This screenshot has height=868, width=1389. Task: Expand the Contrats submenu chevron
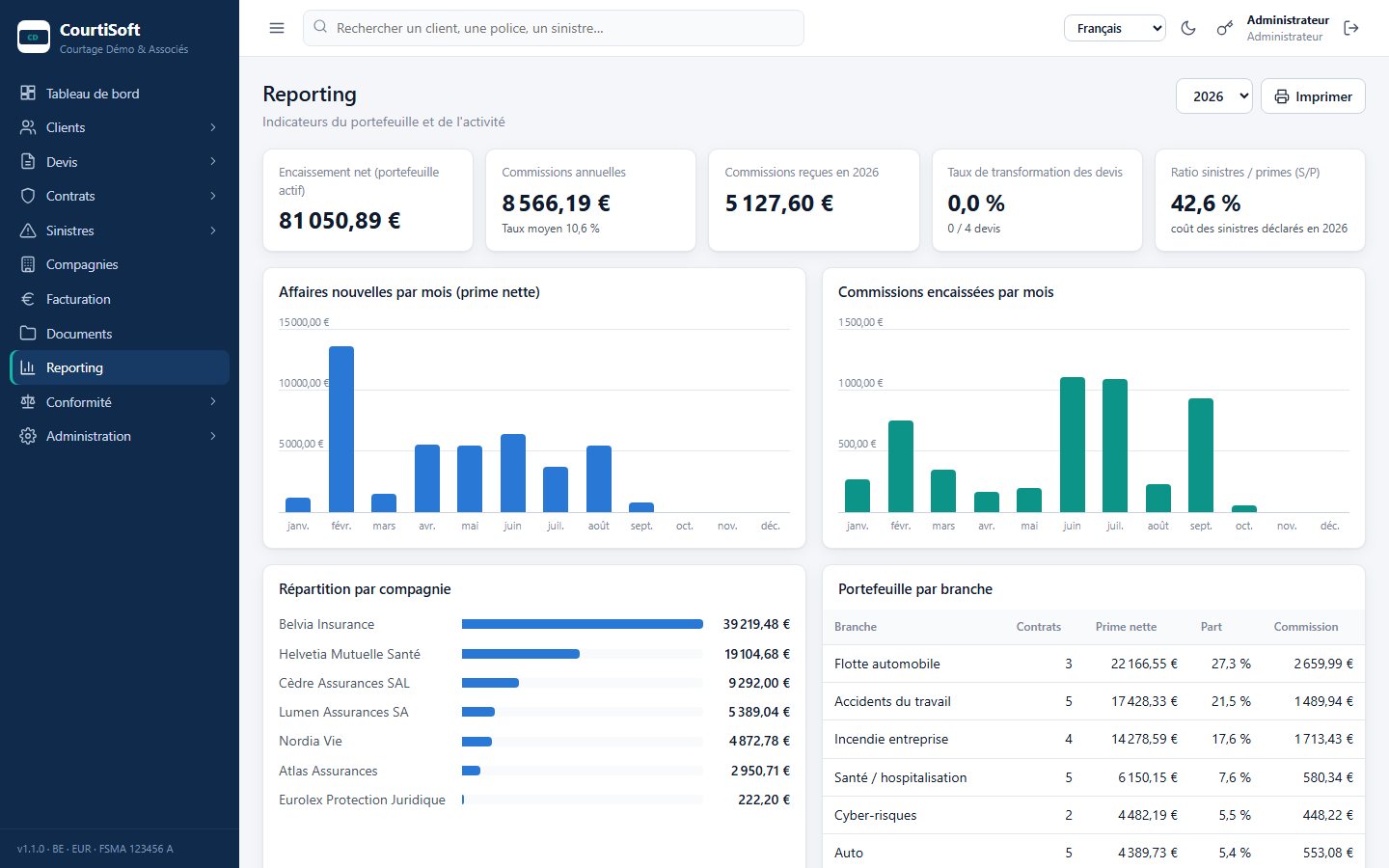[x=213, y=196]
